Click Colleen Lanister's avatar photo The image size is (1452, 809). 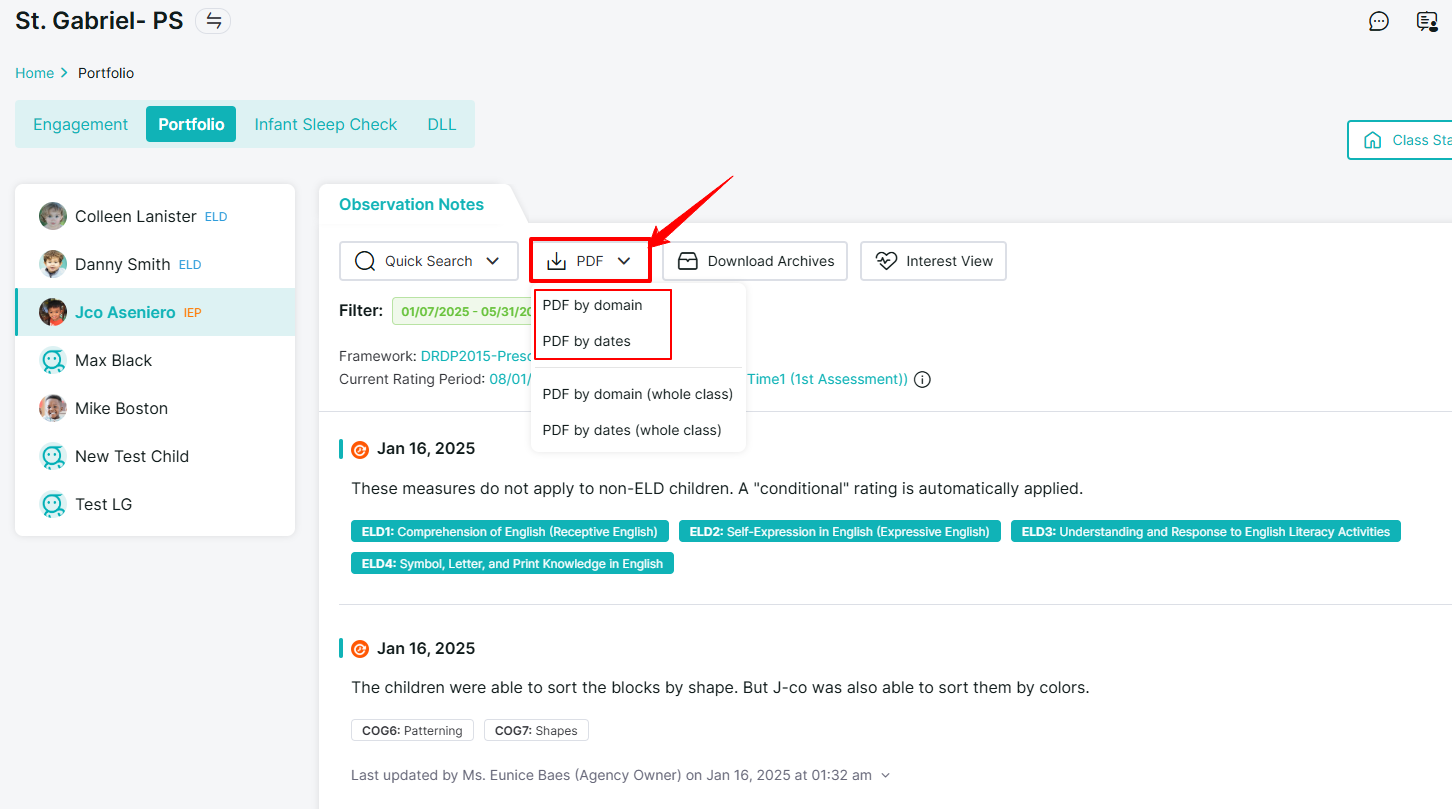[53, 216]
